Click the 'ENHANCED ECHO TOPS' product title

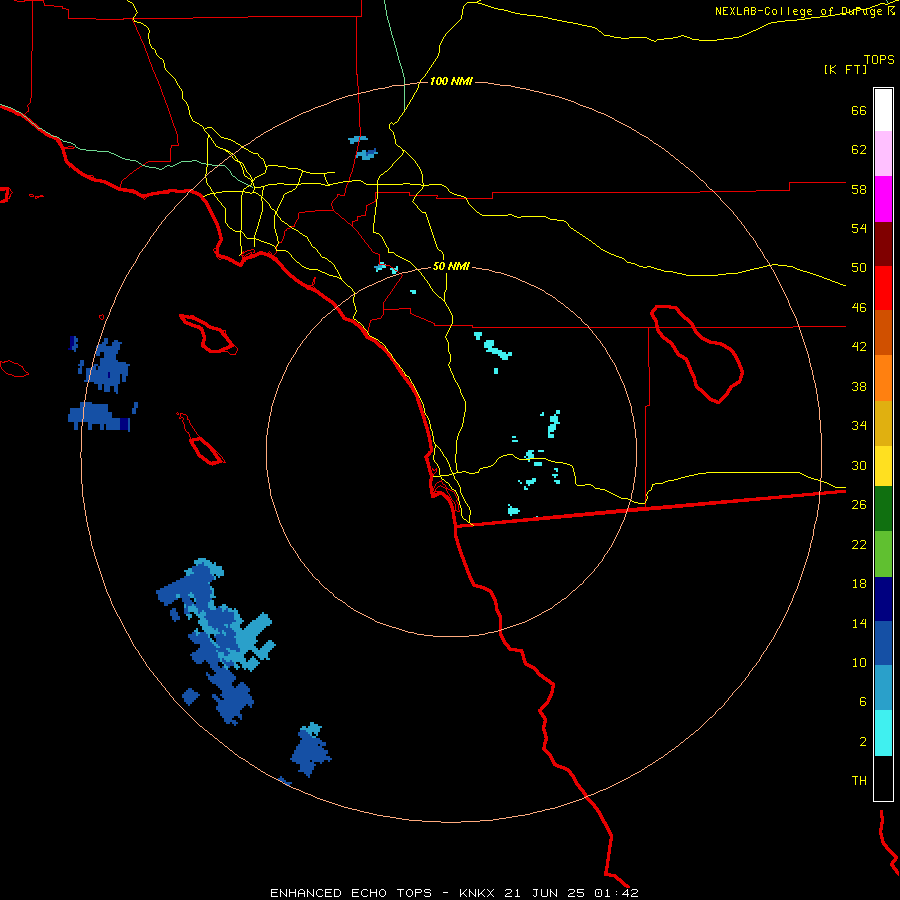(351, 893)
